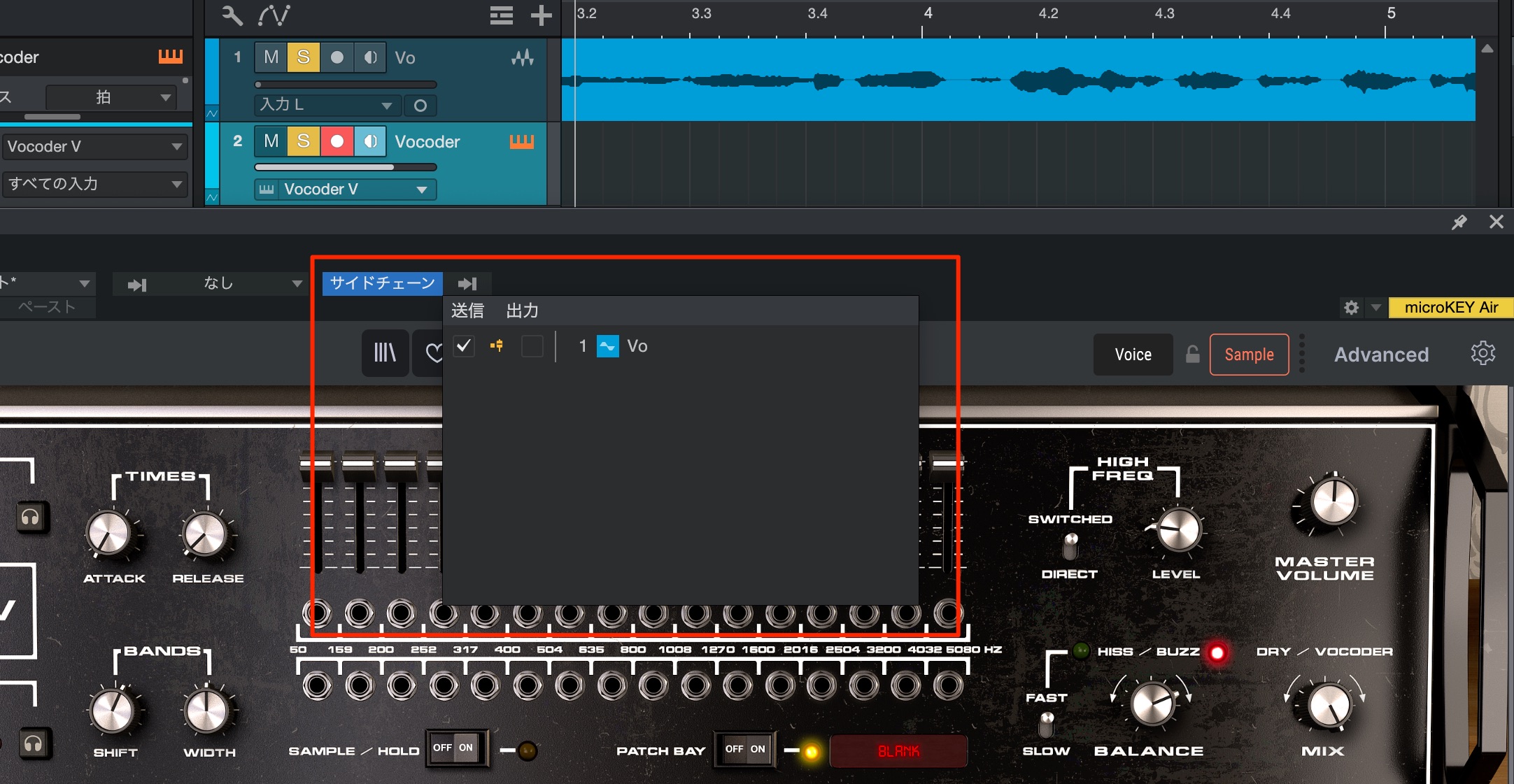Toggle the PATCH BAY off/on switch

coord(745,749)
